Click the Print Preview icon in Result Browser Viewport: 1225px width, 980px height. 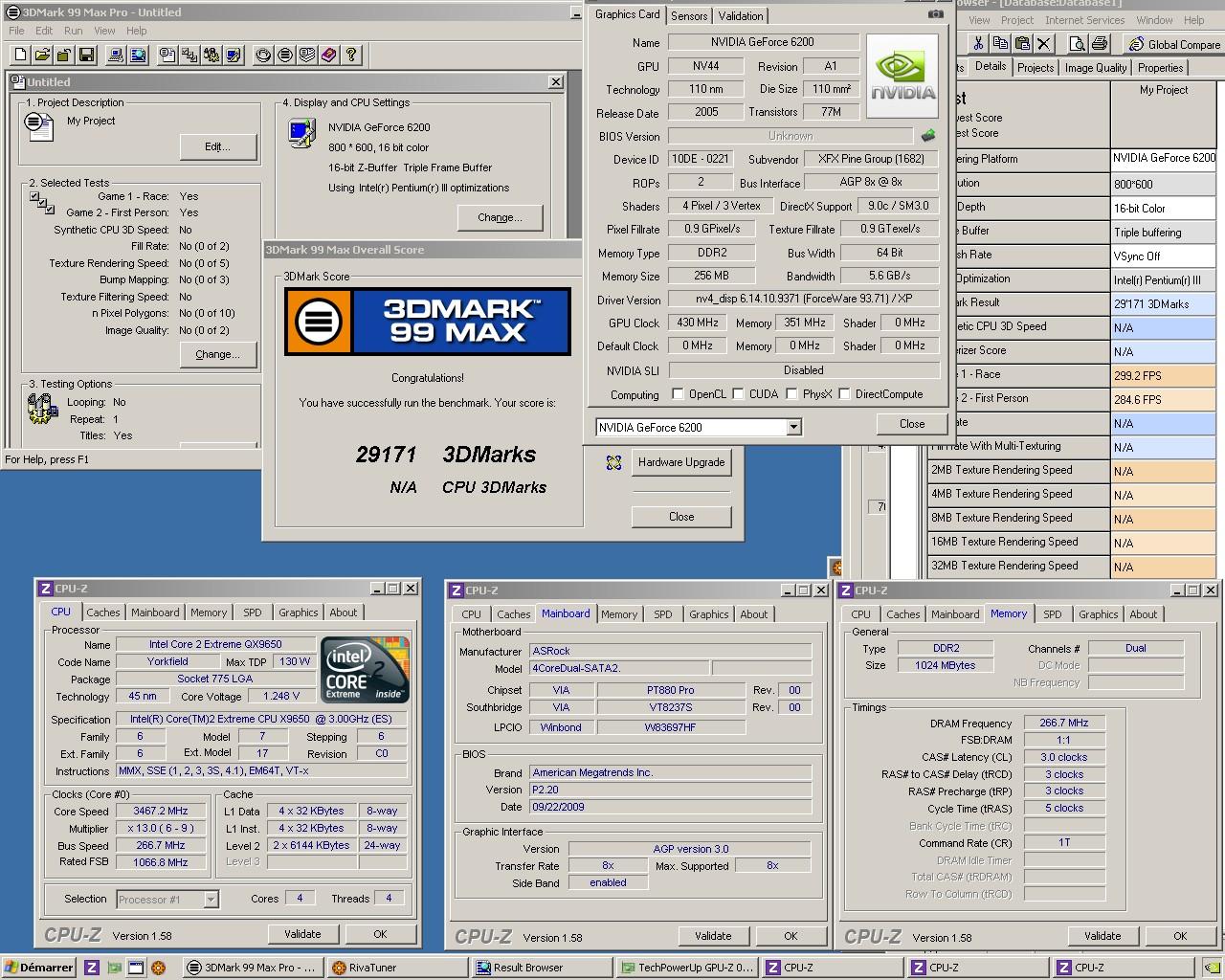1078,43
